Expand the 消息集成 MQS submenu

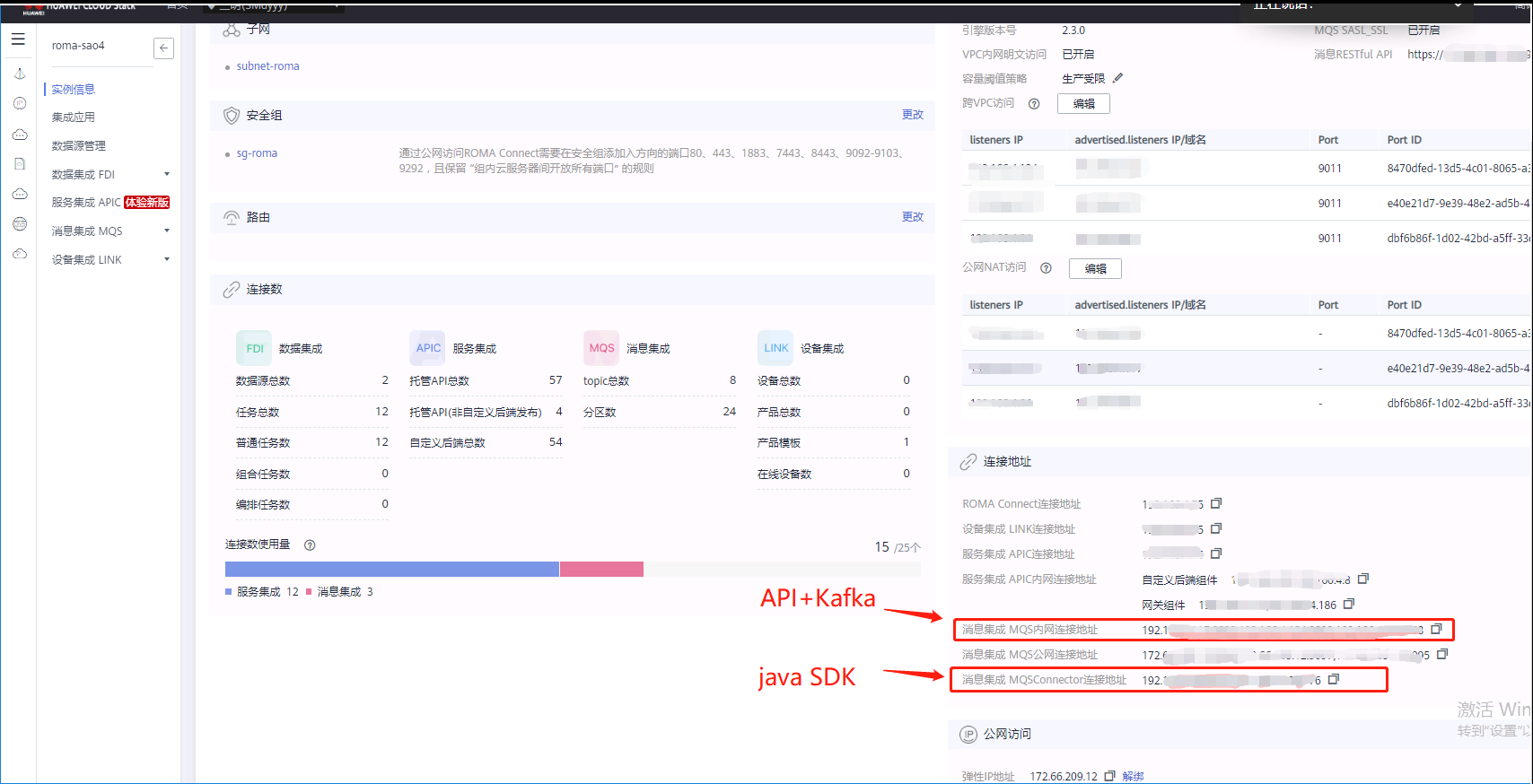167,231
